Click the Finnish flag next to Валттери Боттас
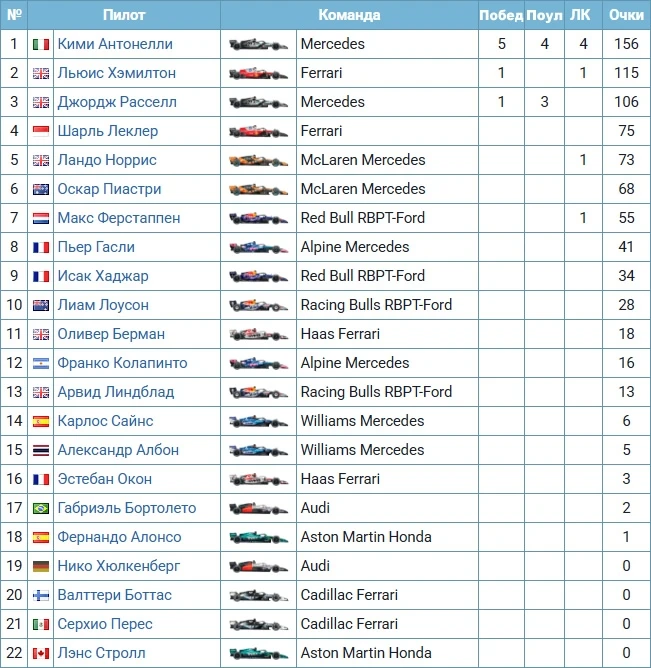 click(x=41, y=595)
